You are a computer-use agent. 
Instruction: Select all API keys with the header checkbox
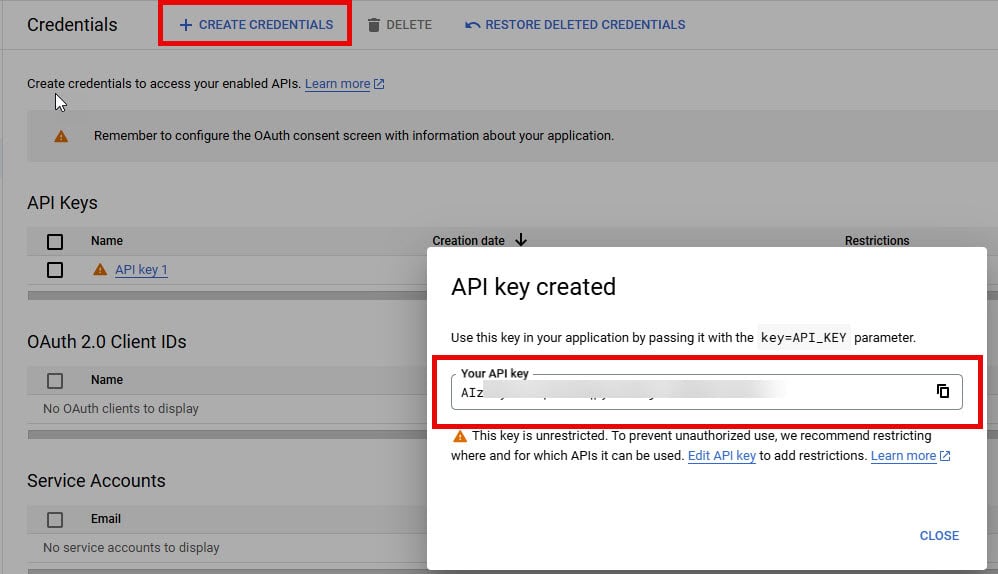[55, 241]
